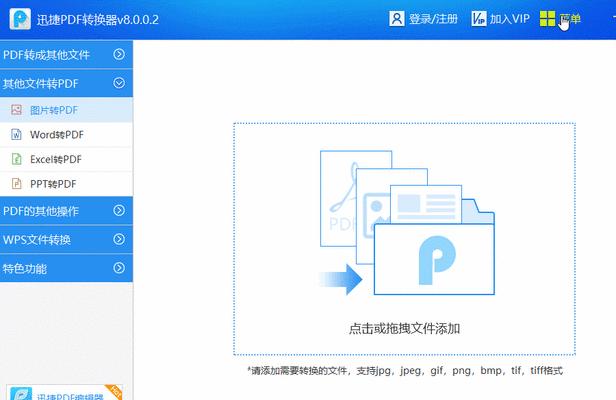
Task: Expand the PDF转成其他文件 section
Action: 66,54
